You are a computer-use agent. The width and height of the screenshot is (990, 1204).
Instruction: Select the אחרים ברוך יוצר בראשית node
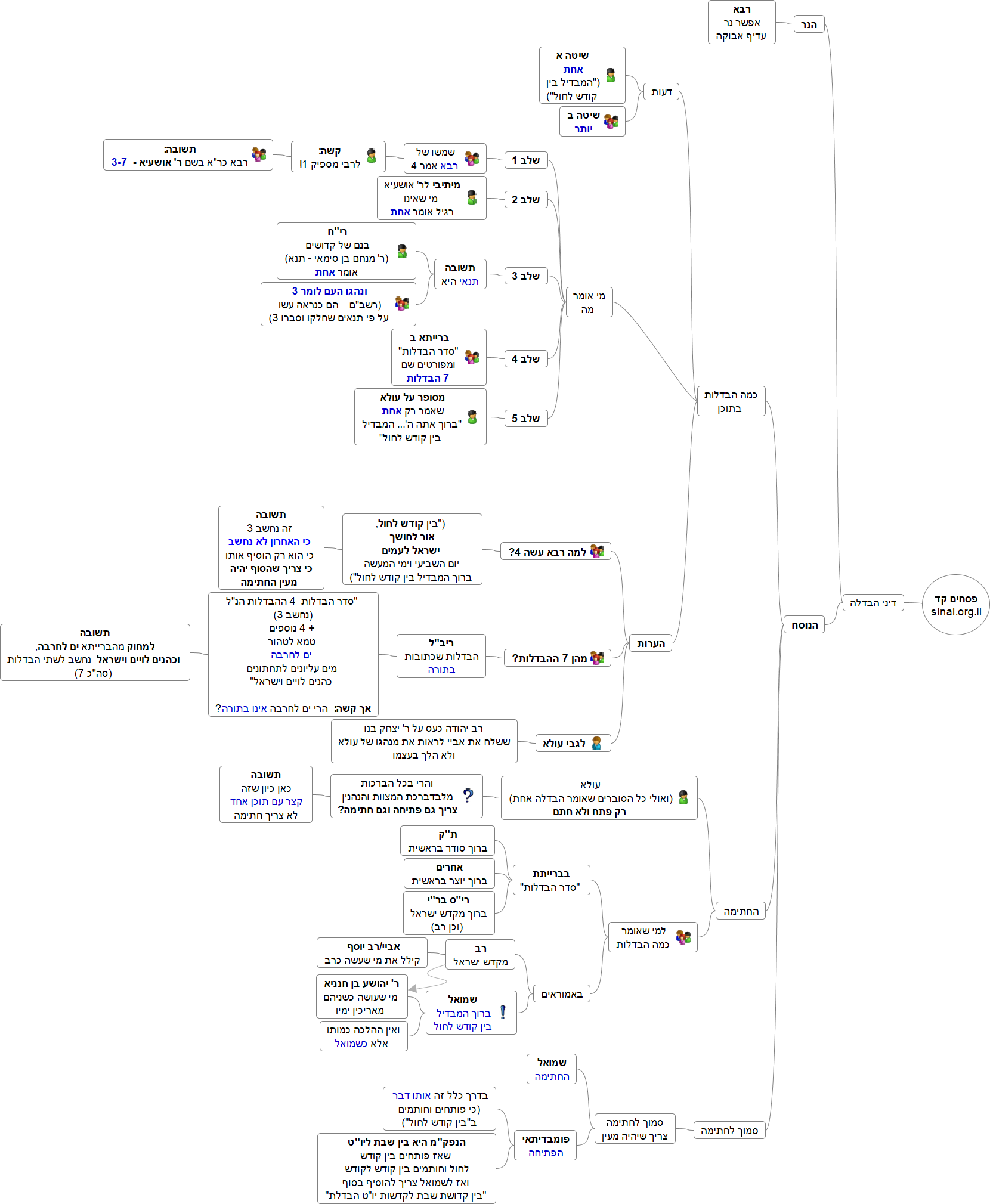[x=449, y=874]
